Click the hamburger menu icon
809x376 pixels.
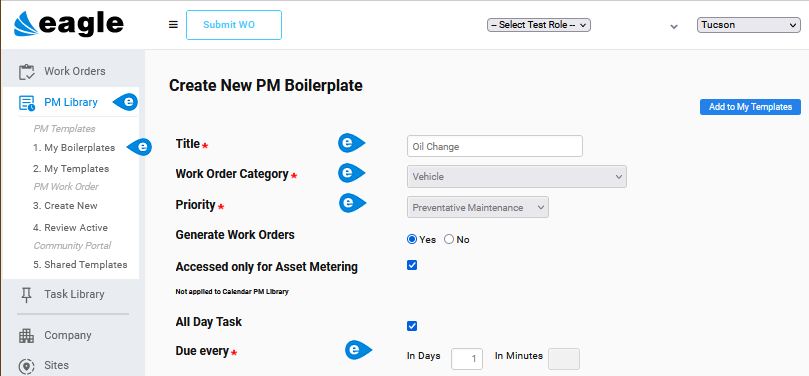click(x=173, y=25)
